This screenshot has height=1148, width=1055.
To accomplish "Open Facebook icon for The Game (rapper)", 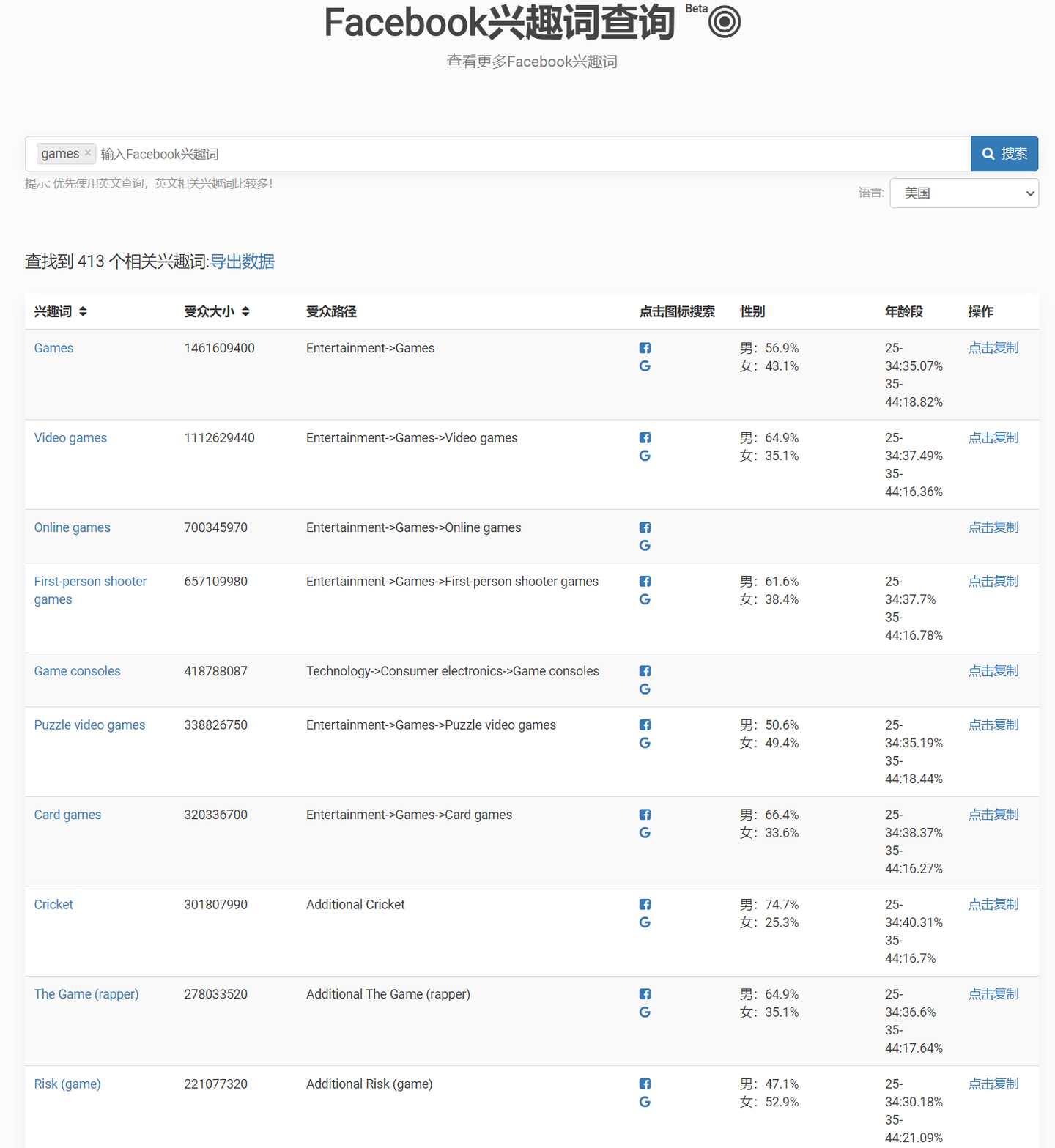I will pyautogui.click(x=645, y=994).
